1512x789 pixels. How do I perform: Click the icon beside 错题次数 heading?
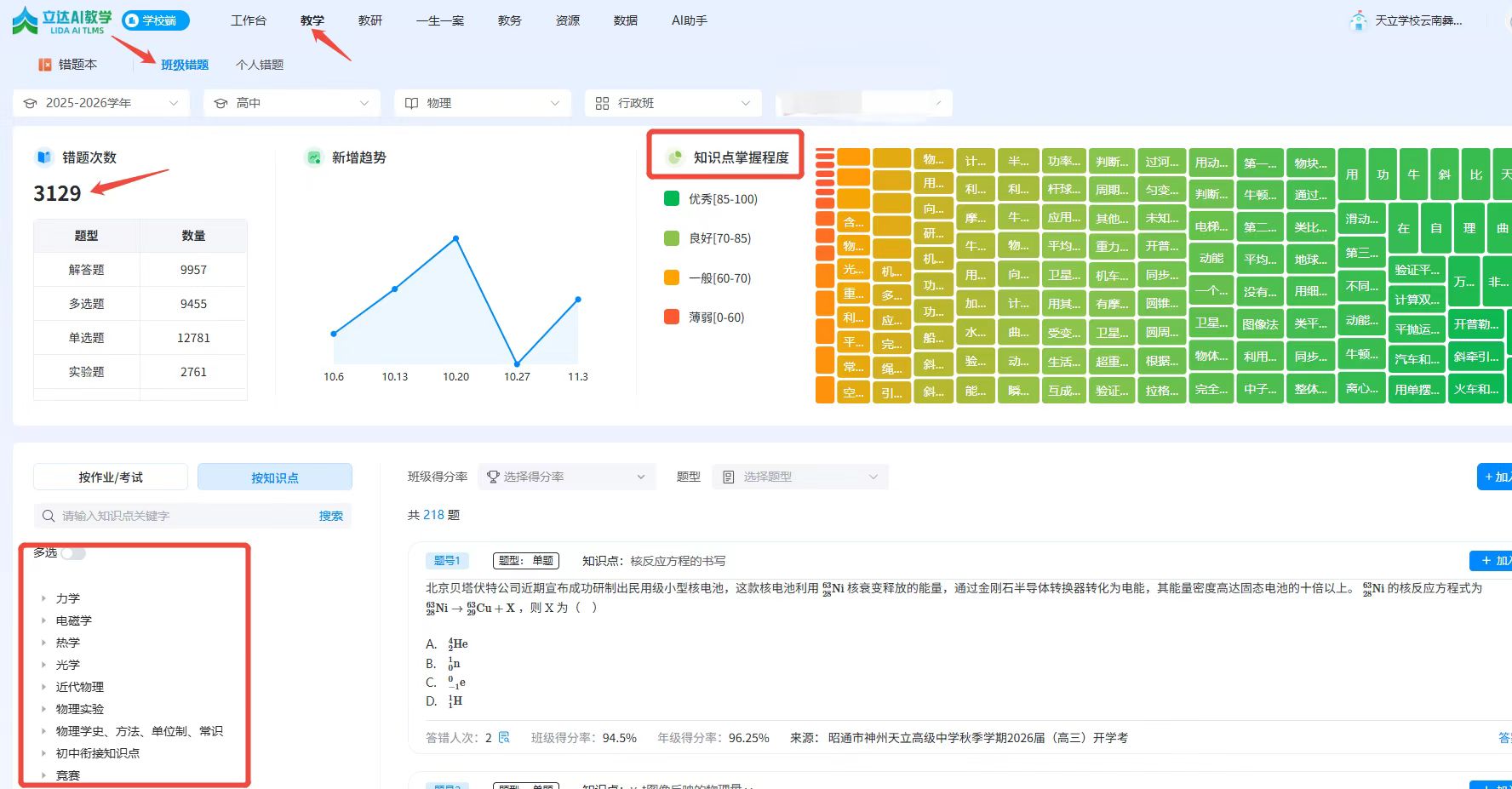[x=44, y=157]
